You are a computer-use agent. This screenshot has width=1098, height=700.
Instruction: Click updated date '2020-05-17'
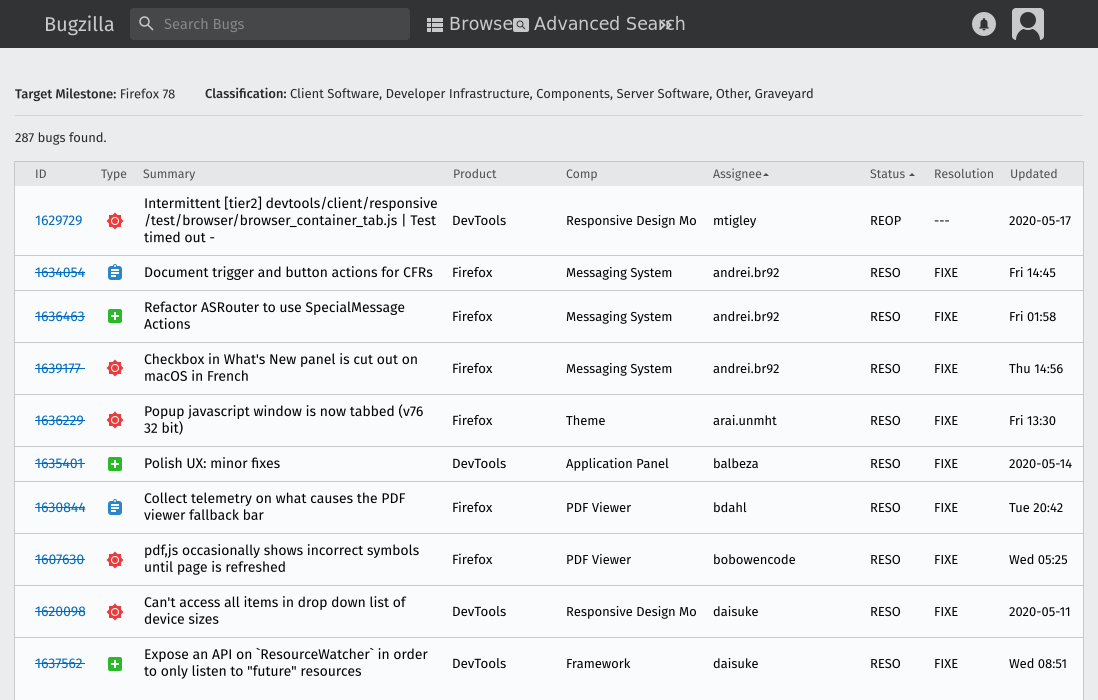(x=1039, y=220)
